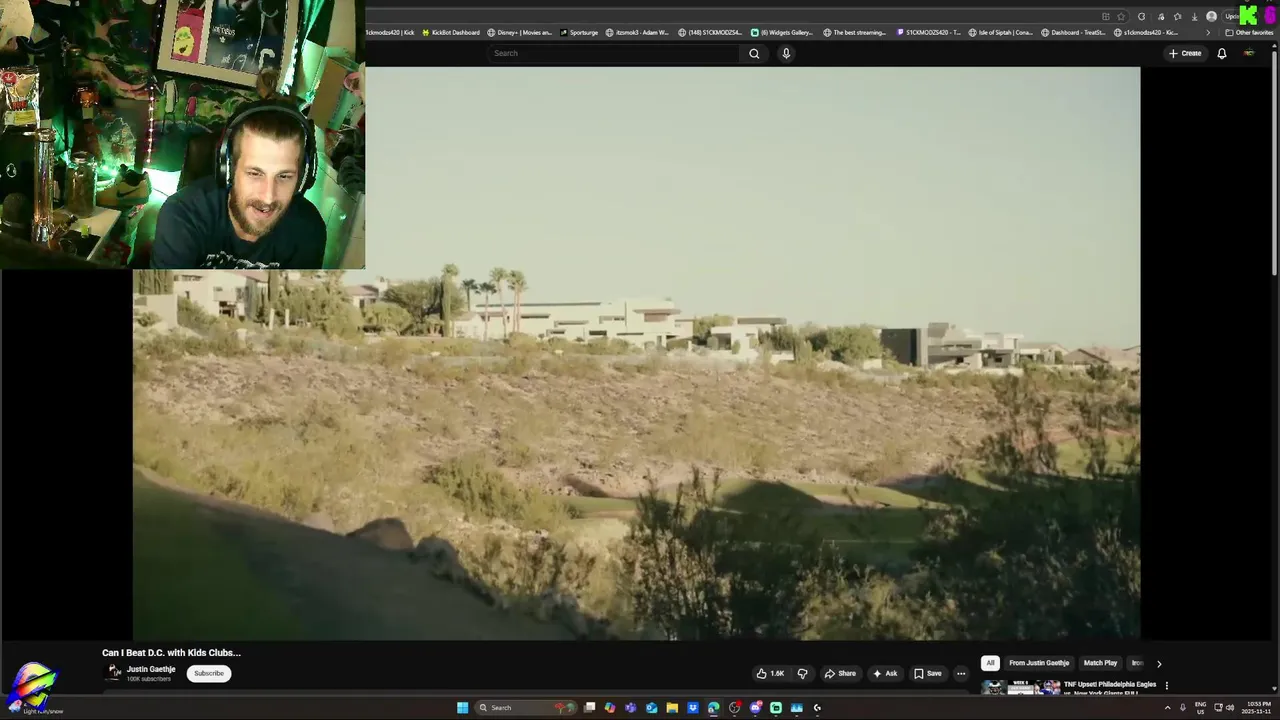Open Widgets Gallery bookmark

[x=782, y=32]
